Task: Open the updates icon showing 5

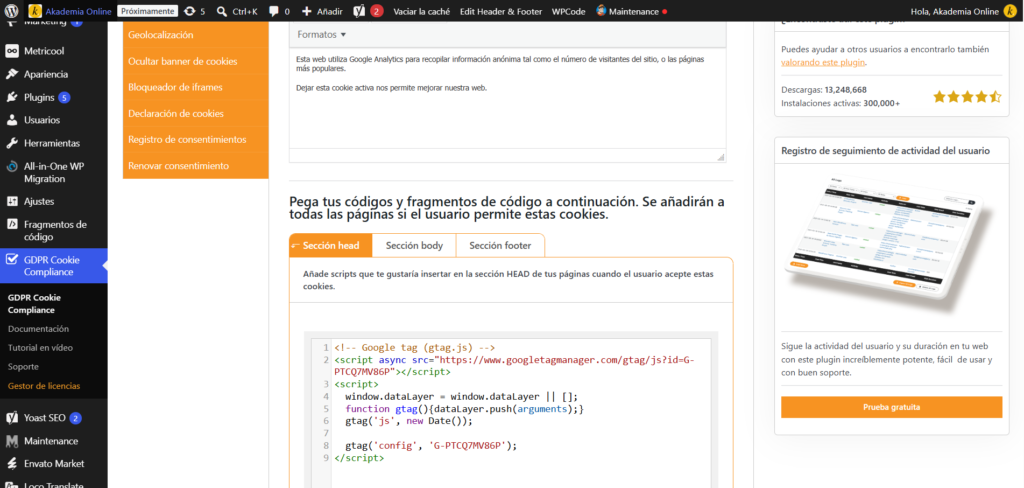Action: (x=189, y=11)
